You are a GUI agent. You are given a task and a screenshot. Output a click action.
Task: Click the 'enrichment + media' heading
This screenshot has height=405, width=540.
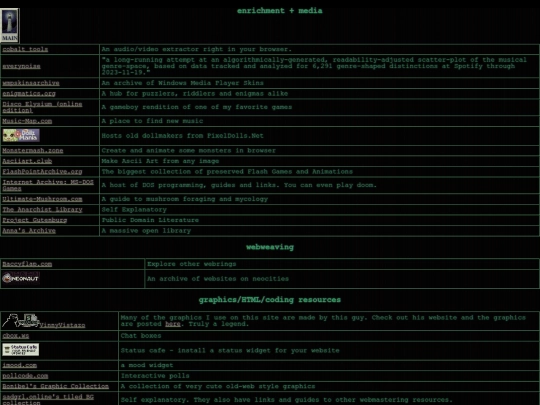coord(280,10)
